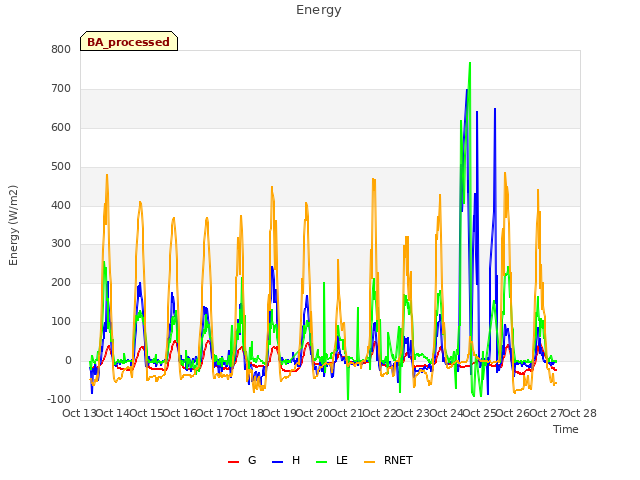
Task: Click the 400 y-axis tick label
Action: (61, 205)
